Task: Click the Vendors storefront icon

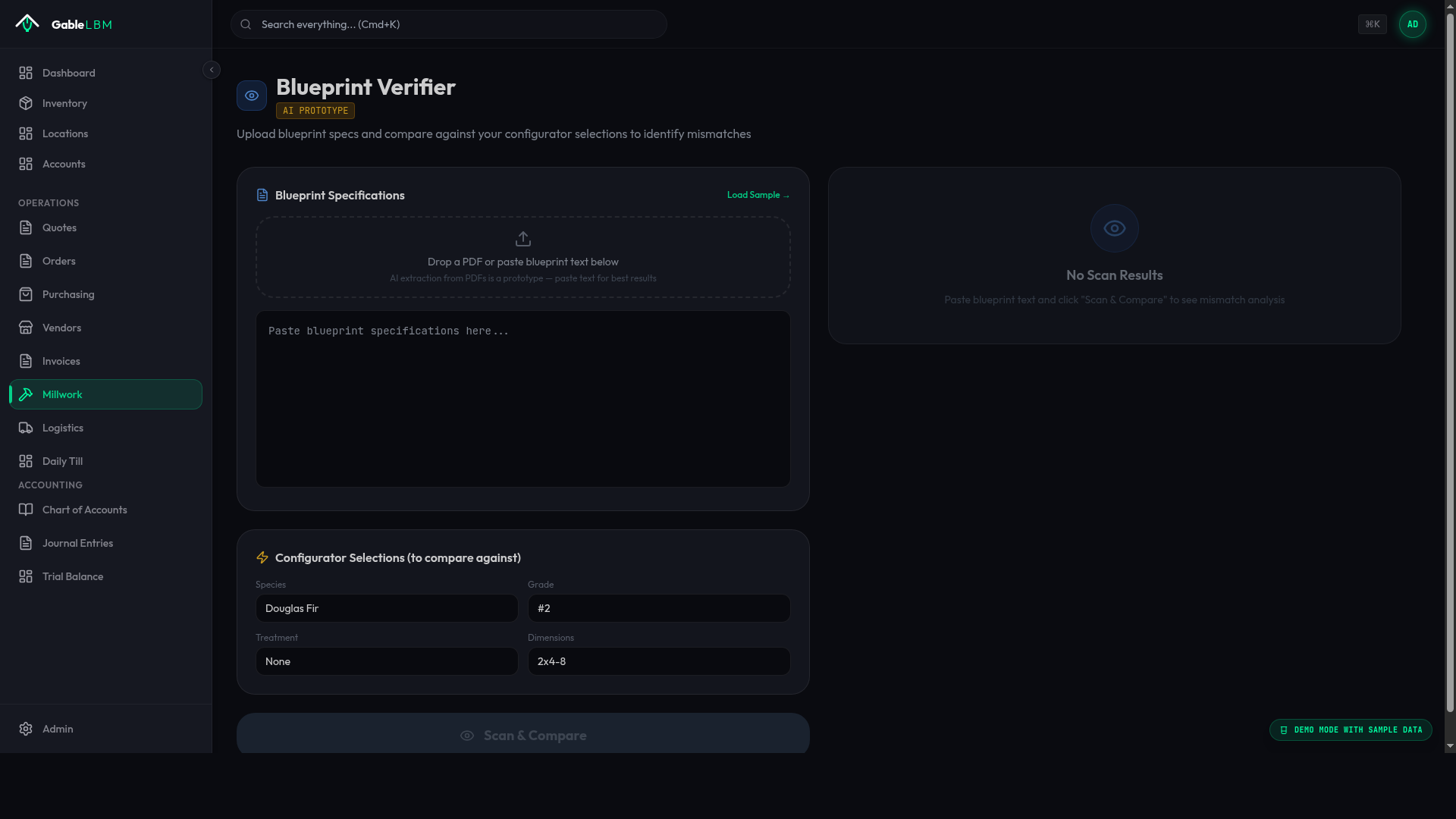Action: (x=26, y=328)
